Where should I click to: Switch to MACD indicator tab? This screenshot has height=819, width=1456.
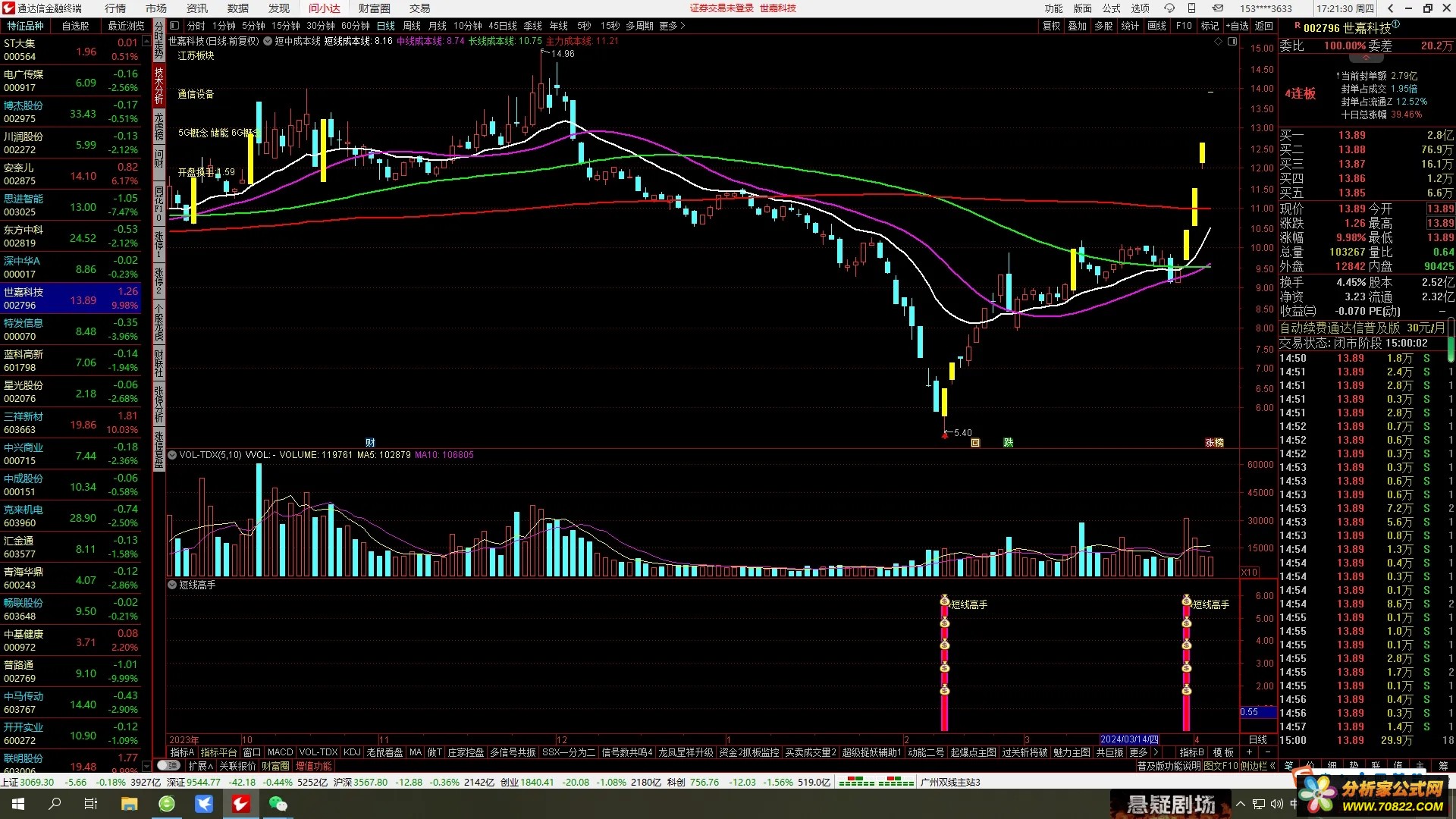280,752
